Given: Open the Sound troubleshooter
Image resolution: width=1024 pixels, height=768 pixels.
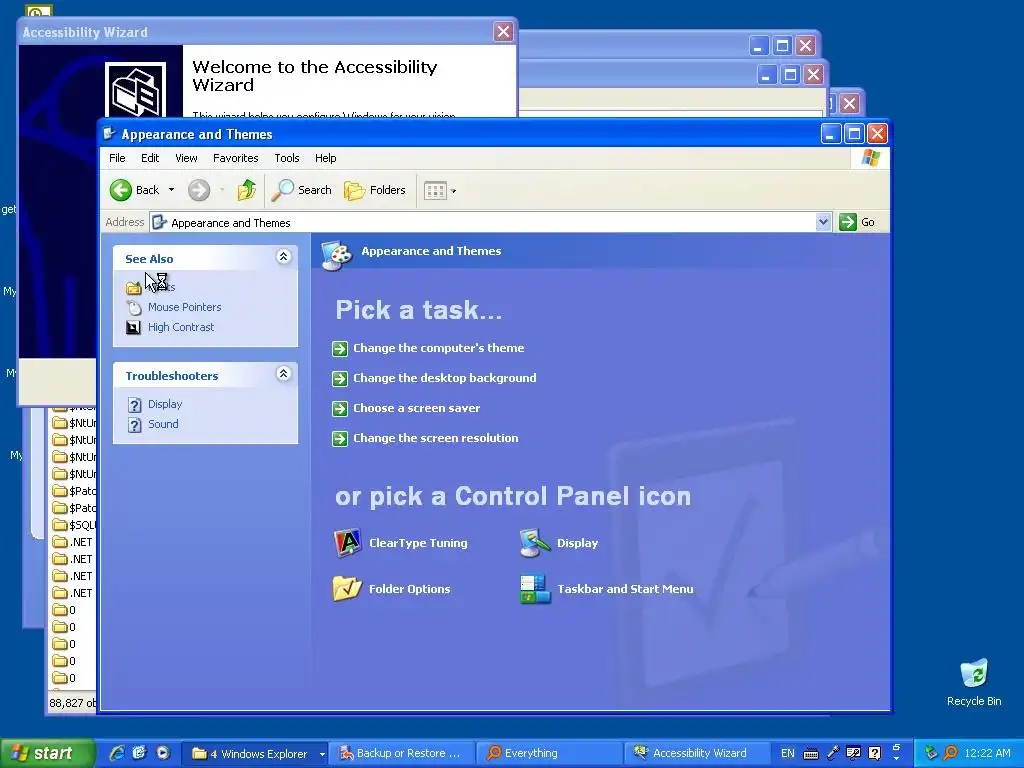Looking at the screenshot, I should pos(163,424).
